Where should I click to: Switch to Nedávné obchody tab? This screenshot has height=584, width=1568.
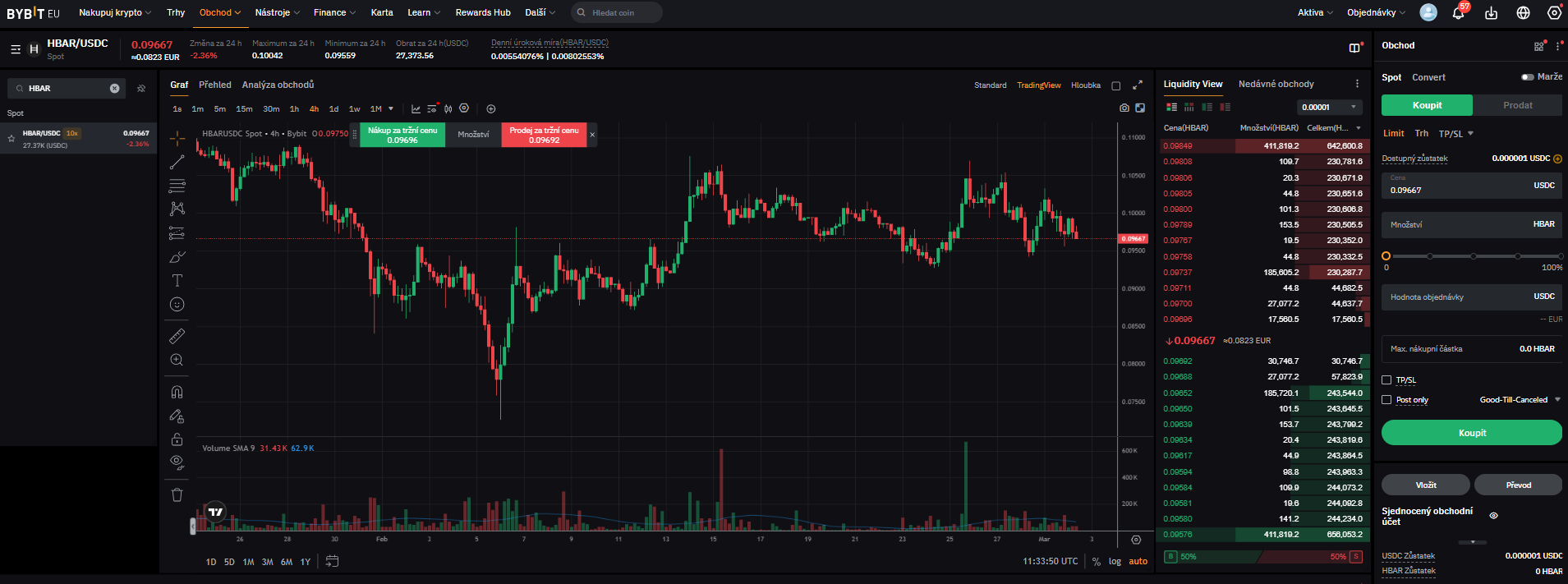(1276, 84)
